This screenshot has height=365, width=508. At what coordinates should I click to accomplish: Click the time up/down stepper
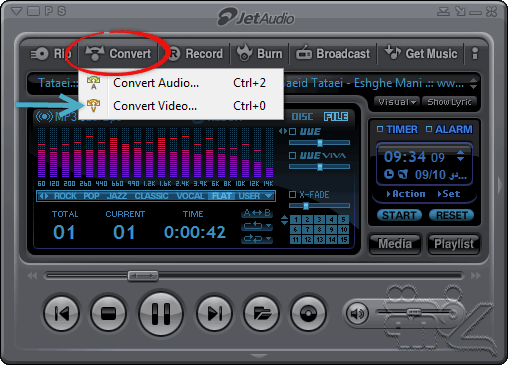[460, 156]
